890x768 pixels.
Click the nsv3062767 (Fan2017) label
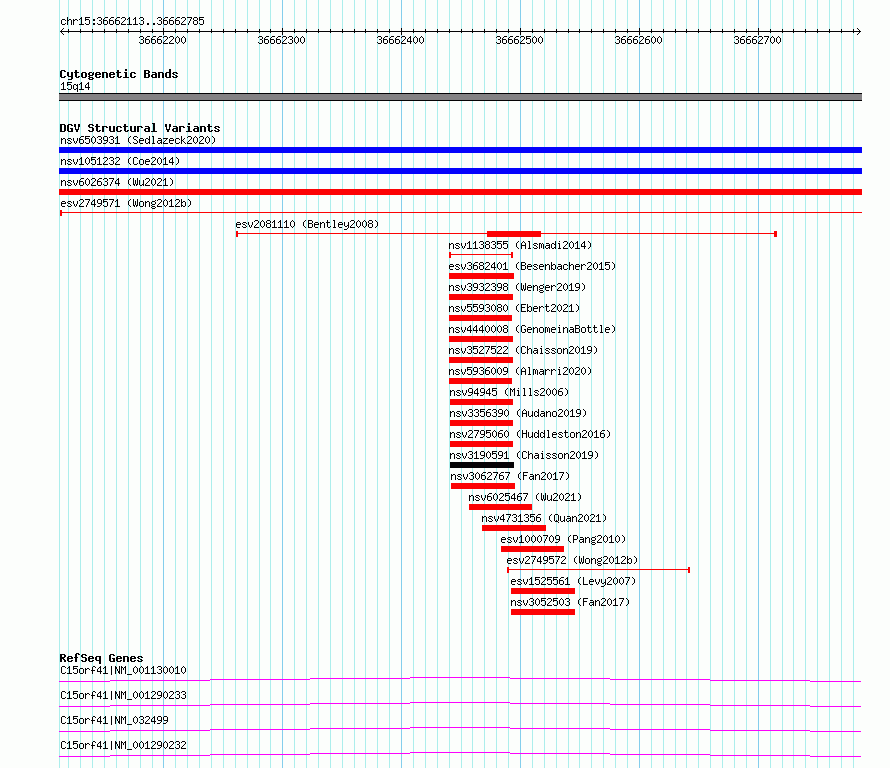point(510,476)
